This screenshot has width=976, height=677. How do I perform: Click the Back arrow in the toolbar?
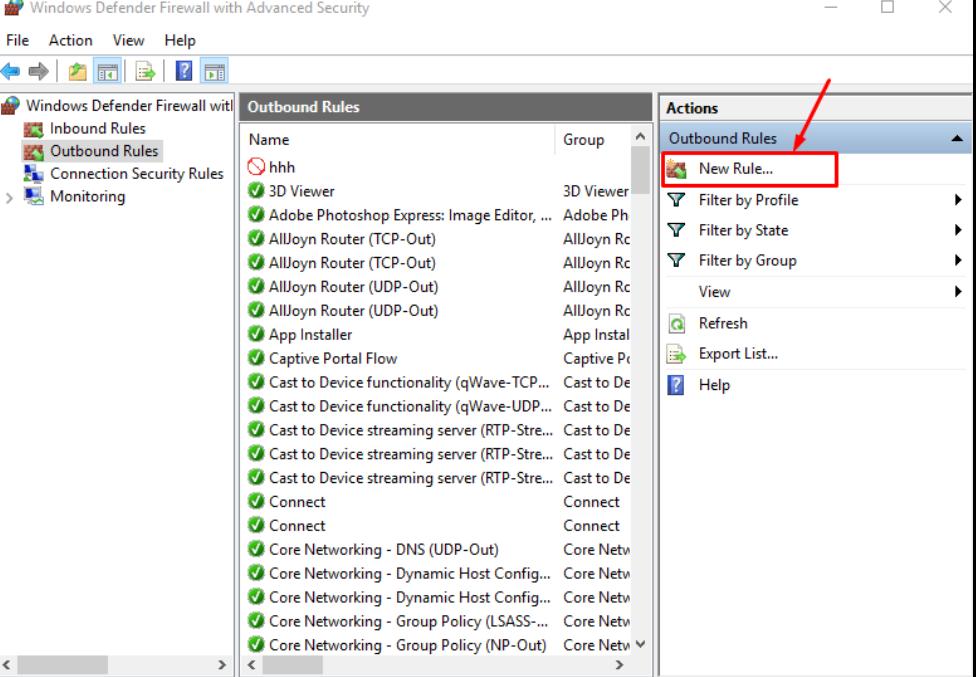pyautogui.click(x=11, y=71)
